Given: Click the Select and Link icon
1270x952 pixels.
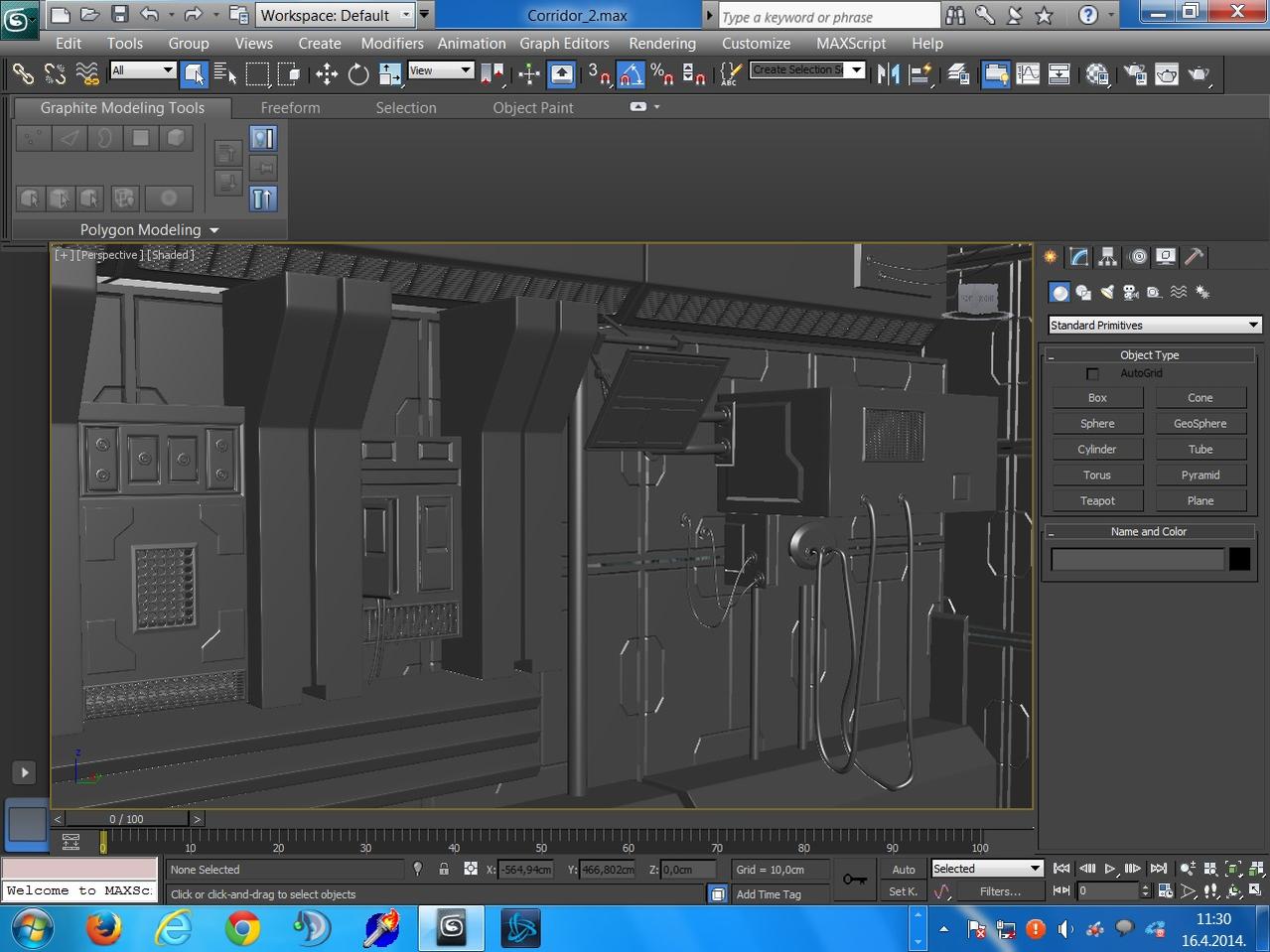Looking at the screenshot, I should [24, 74].
